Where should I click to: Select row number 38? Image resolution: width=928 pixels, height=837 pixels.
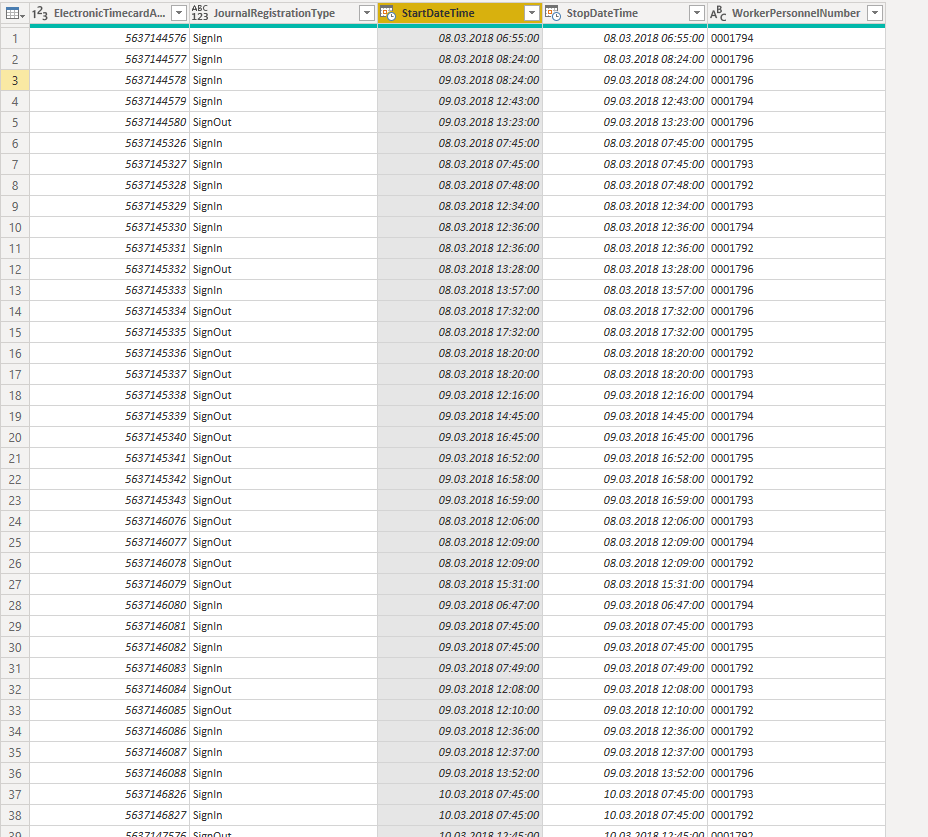pyautogui.click(x=15, y=816)
